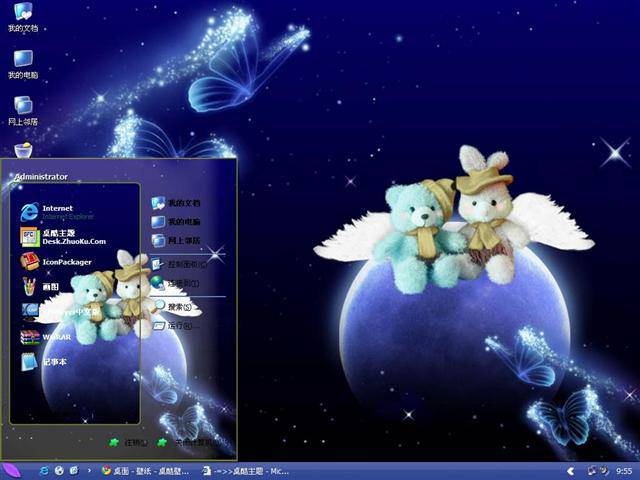Screen dimensions: 640x480
Task: Launch IconPackager from the start menu
Action: (x=56, y=262)
